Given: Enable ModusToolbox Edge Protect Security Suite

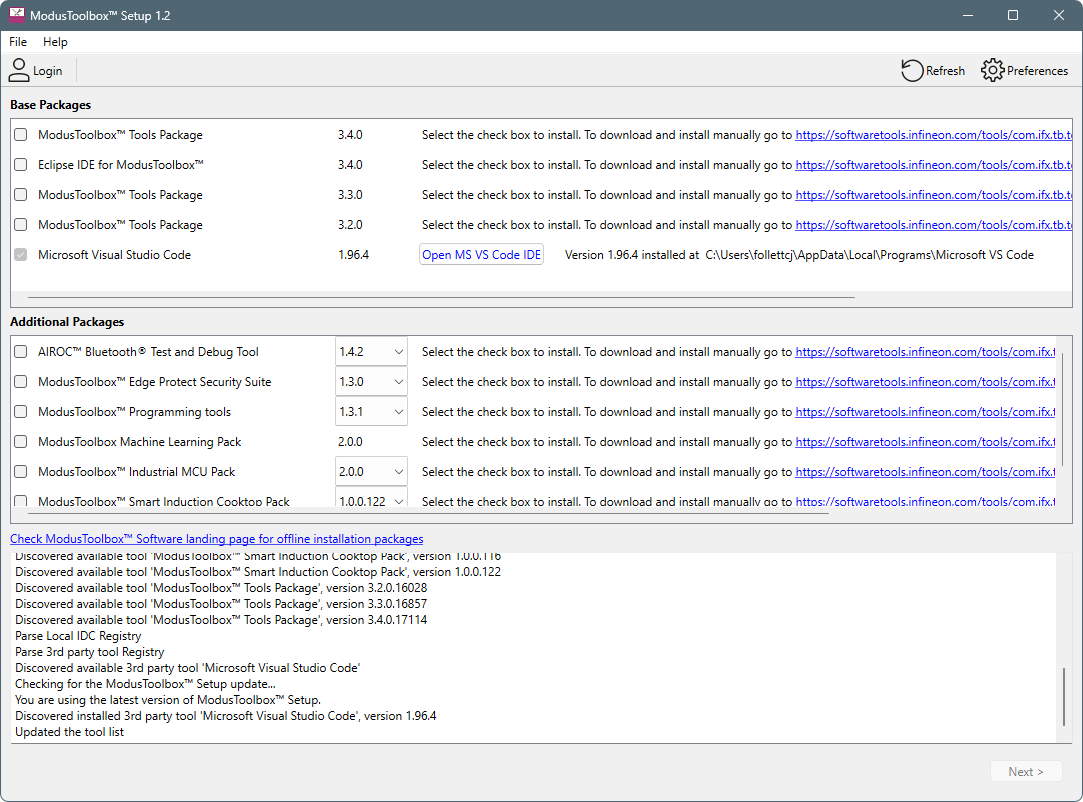Looking at the screenshot, I should 20,381.
